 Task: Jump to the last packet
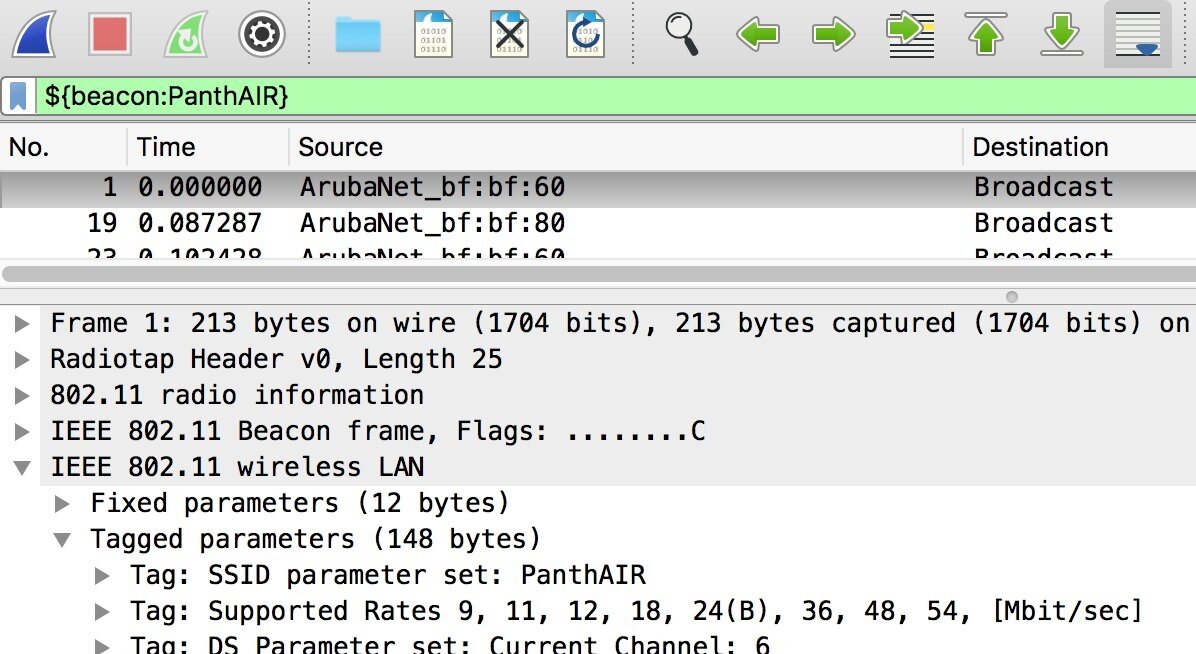coord(1062,34)
